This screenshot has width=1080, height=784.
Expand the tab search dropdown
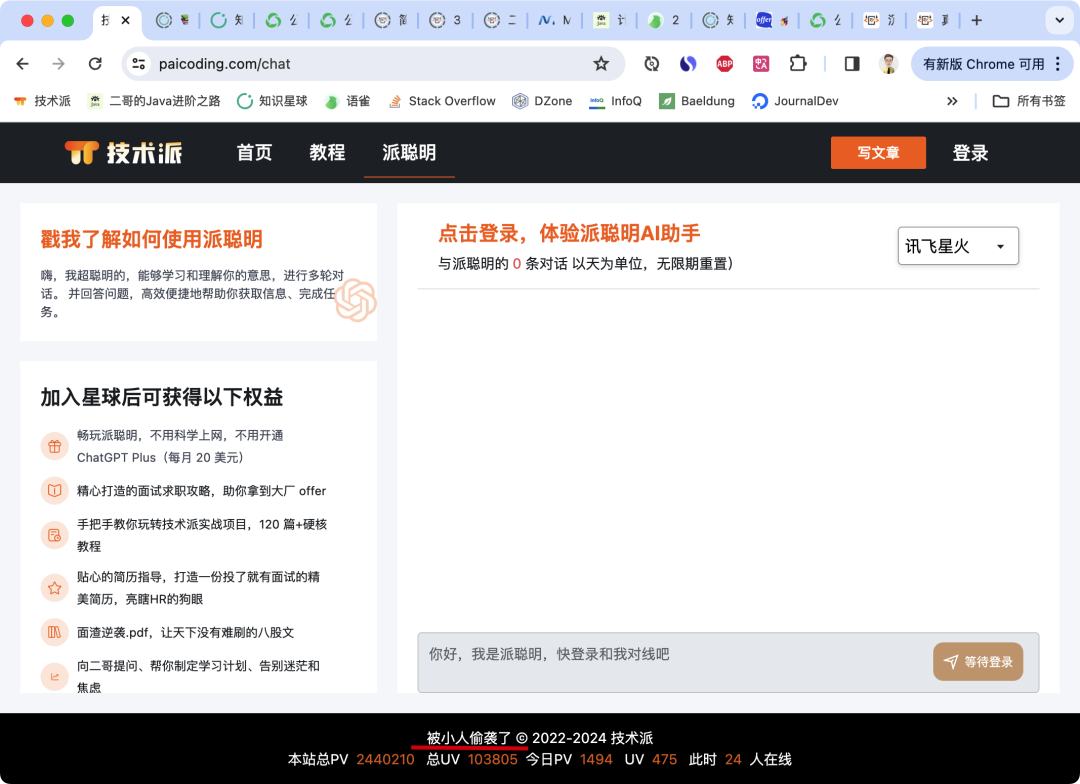pyautogui.click(x=1059, y=21)
